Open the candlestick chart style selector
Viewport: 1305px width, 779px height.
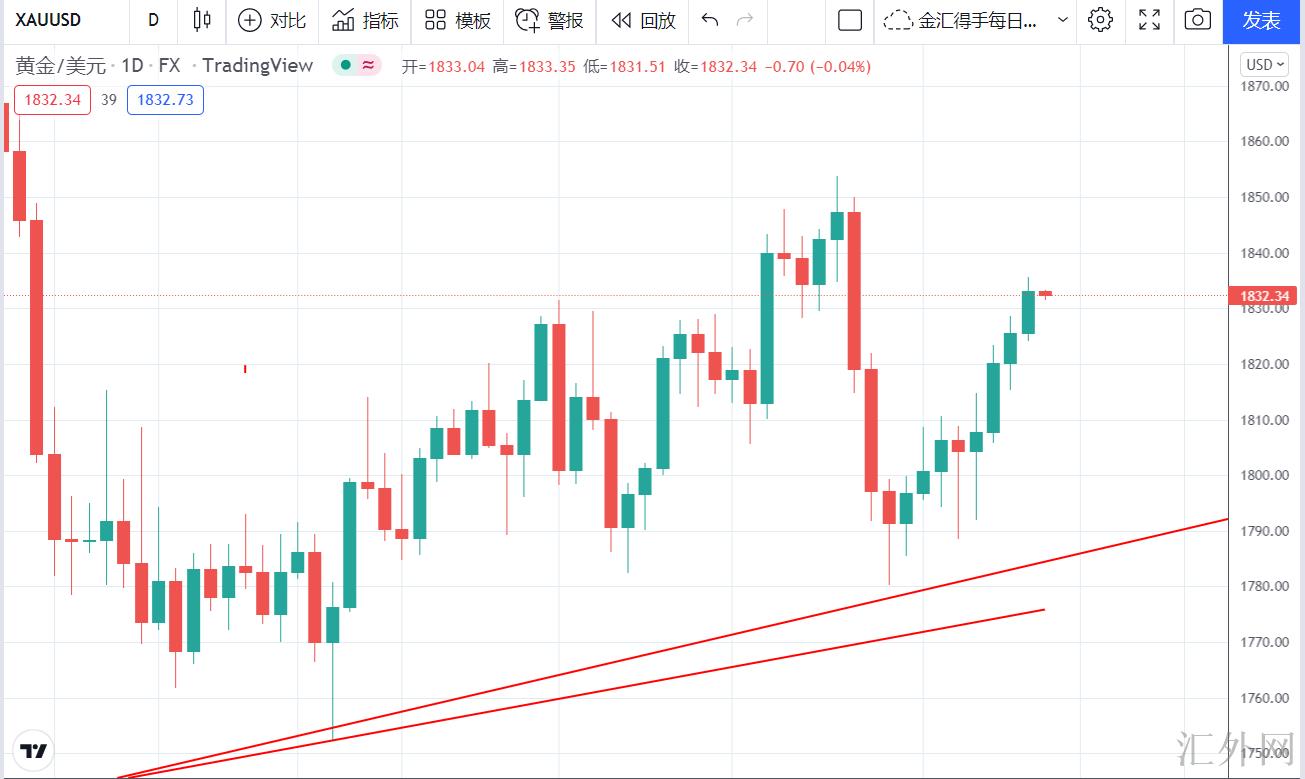click(x=202, y=20)
